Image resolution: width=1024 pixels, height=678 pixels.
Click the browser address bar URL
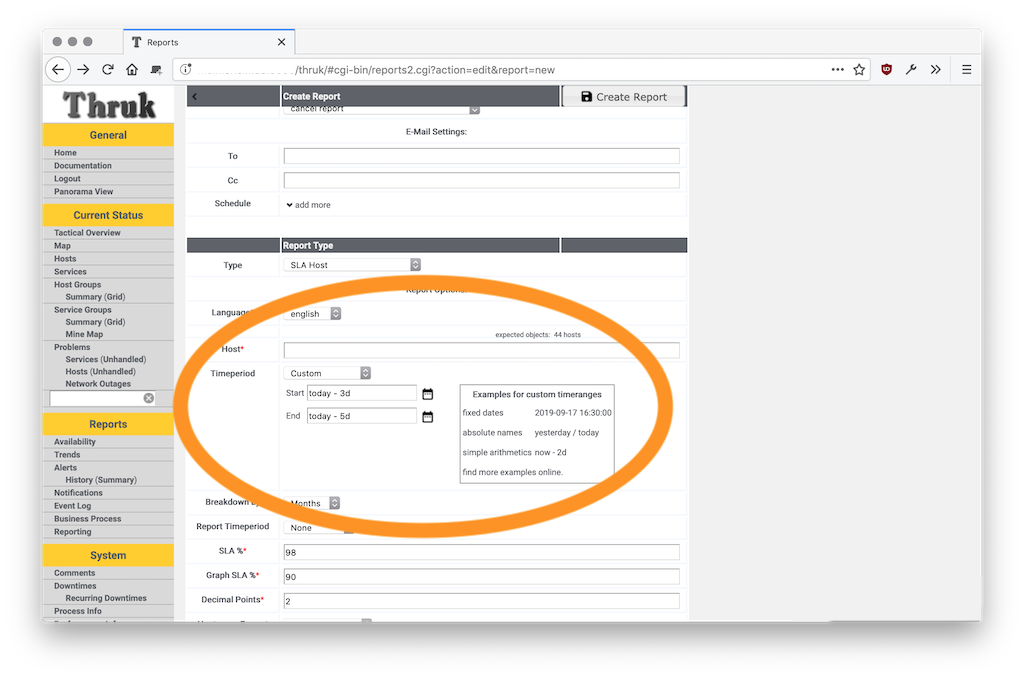(425, 70)
